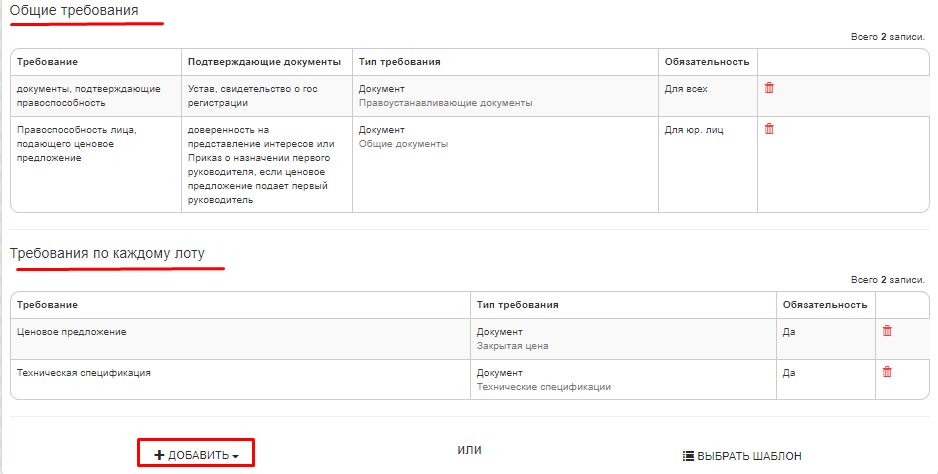This screenshot has width=938, height=474.
Task: Click the 'Технические спецификации' type text
Action: click(x=543, y=387)
